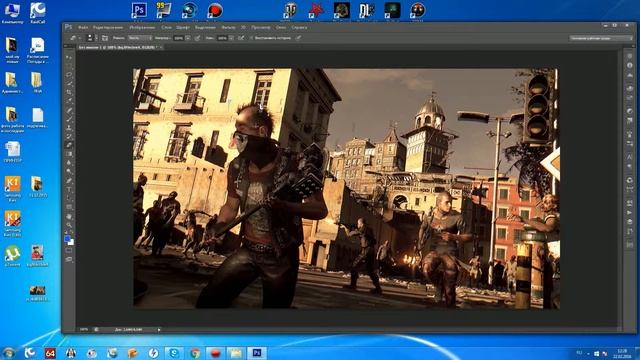Screen dimensions: 640x360
Task: Open the brush preset picker
Action: 92,38
